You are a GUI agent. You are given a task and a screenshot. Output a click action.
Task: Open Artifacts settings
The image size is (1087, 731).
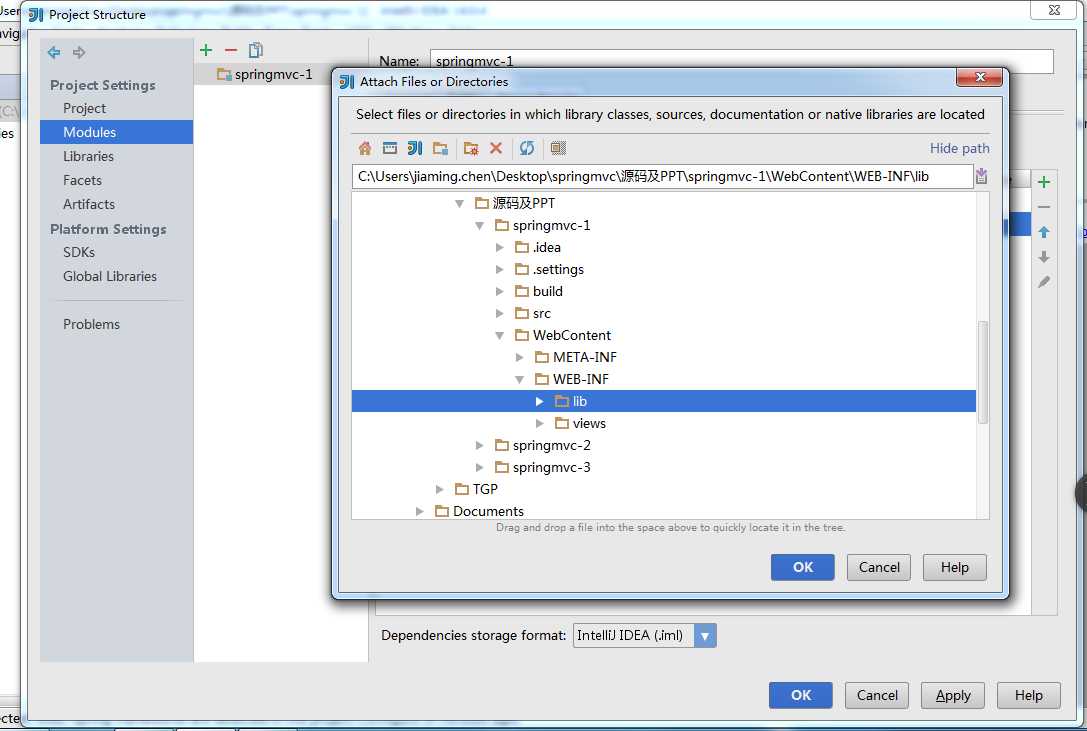click(x=89, y=205)
